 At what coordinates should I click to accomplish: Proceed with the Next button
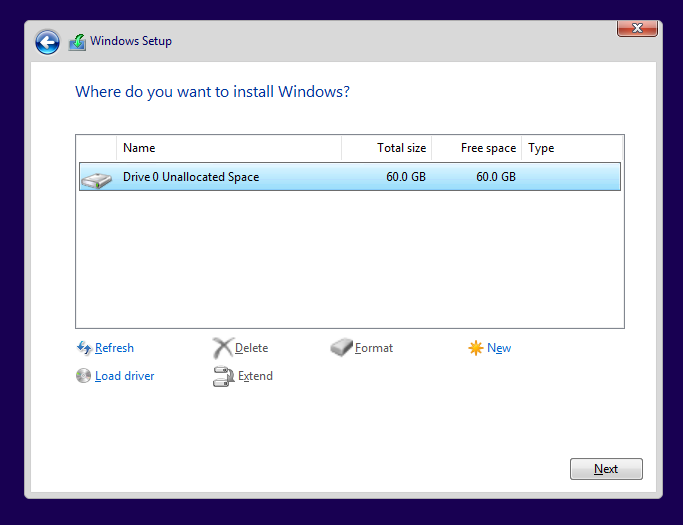[606, 469]
